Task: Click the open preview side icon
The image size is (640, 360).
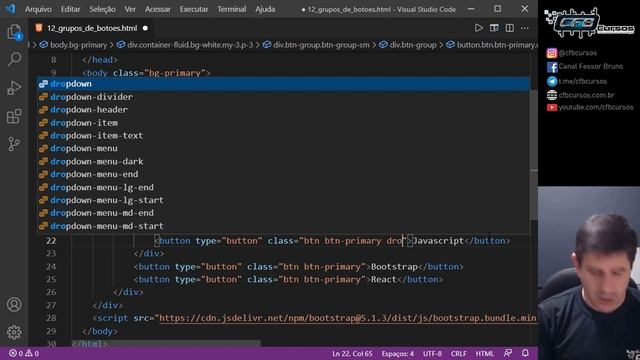Action: pyautogui.click(x=494, y=28)
